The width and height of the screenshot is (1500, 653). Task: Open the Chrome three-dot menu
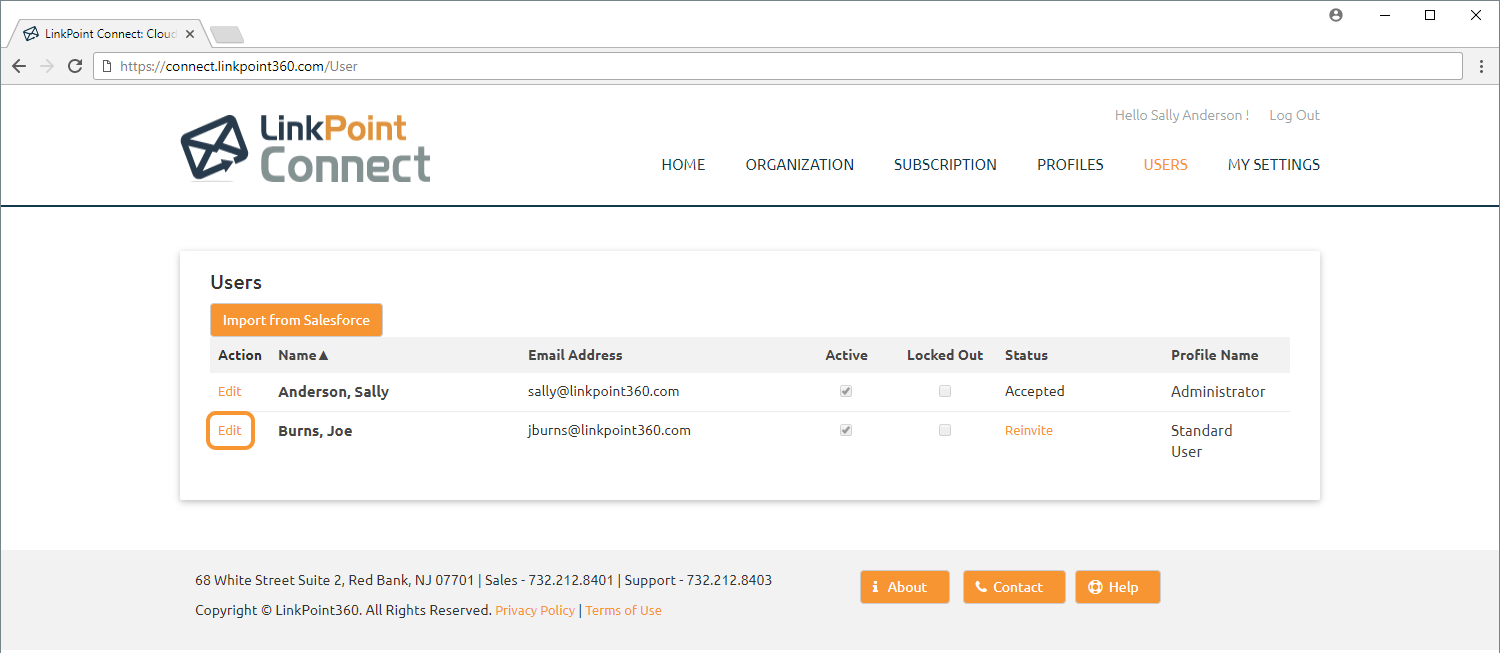coord(1482,66)
